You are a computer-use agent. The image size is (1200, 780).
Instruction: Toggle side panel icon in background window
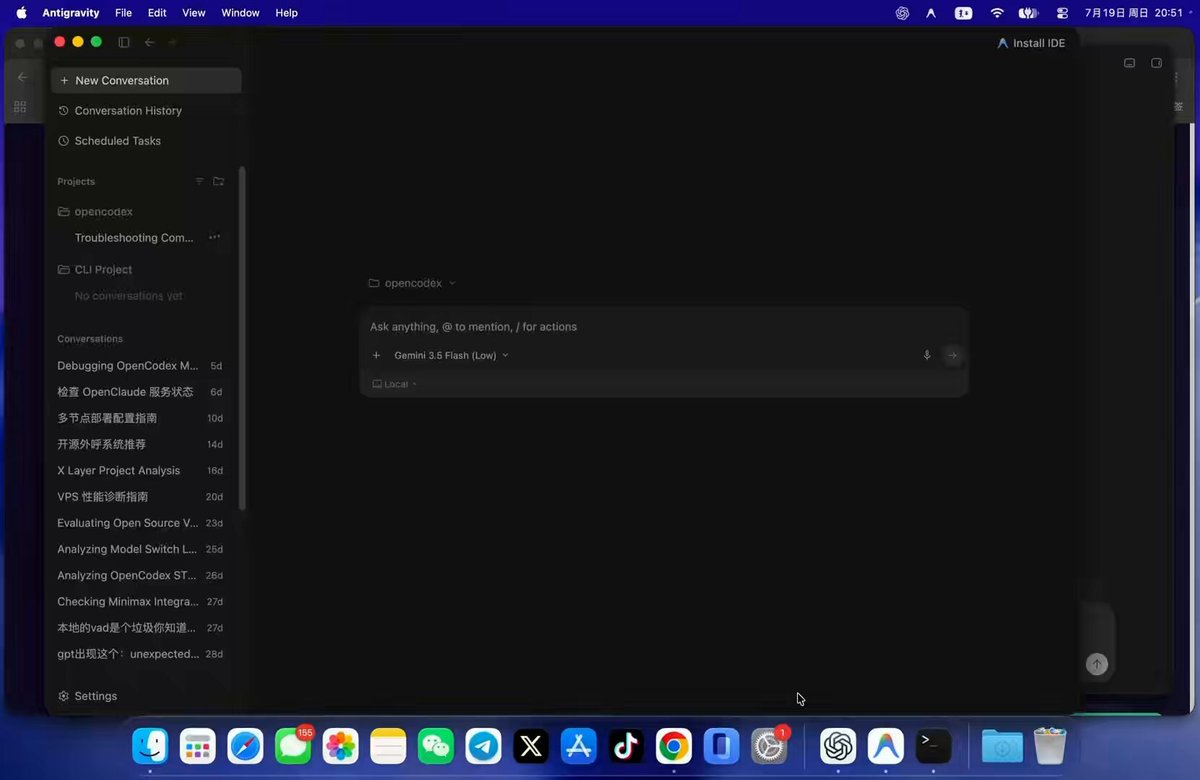point(1156,63)
